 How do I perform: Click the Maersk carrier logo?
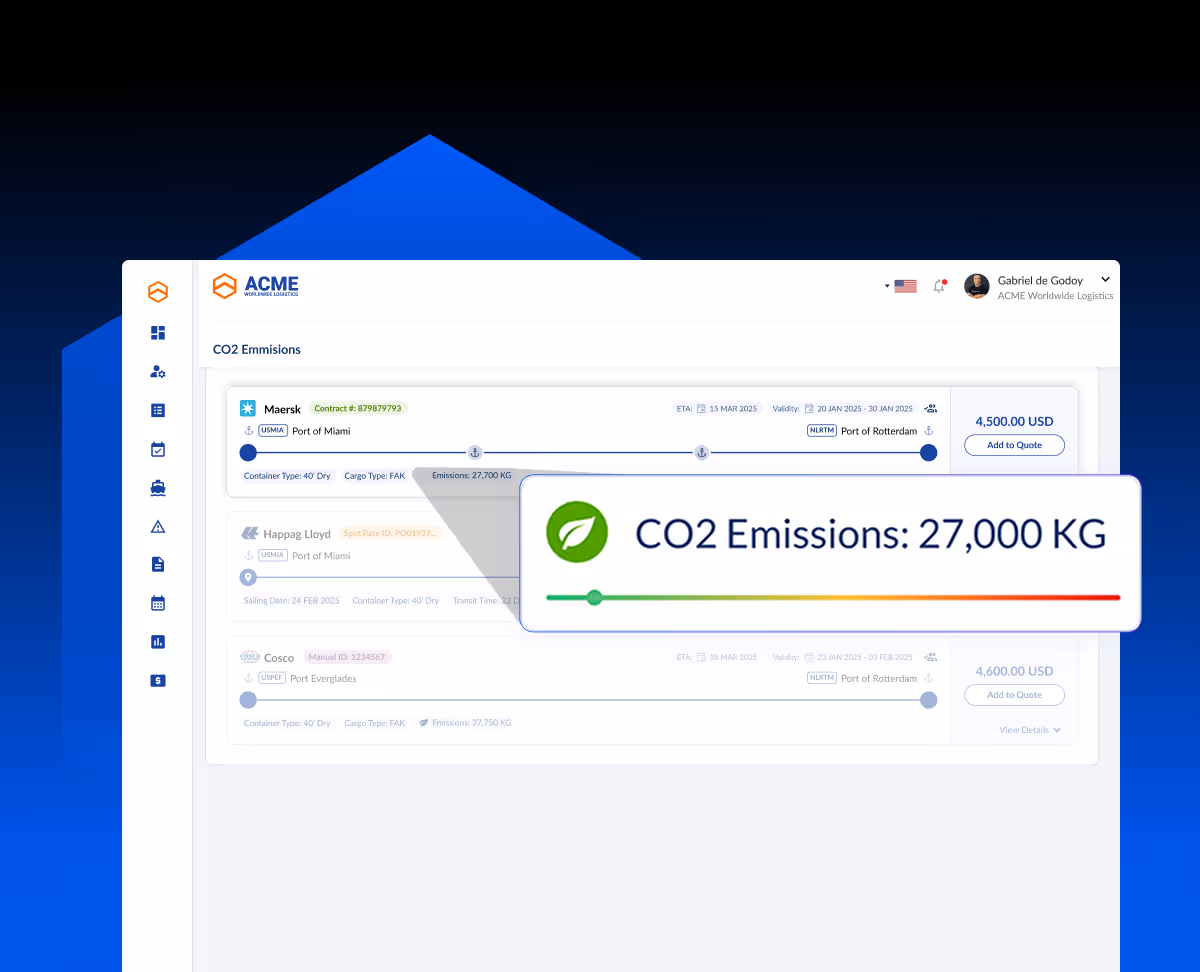tap(248, 408)
